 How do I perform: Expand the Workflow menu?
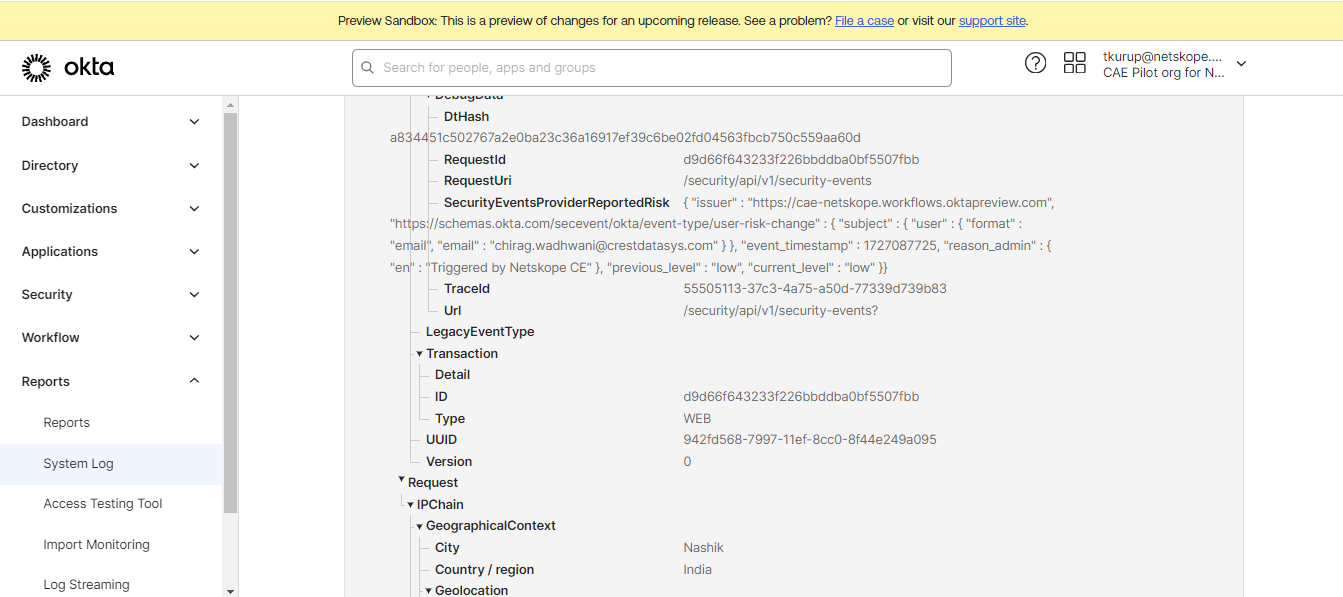click(x=111, y=337)
